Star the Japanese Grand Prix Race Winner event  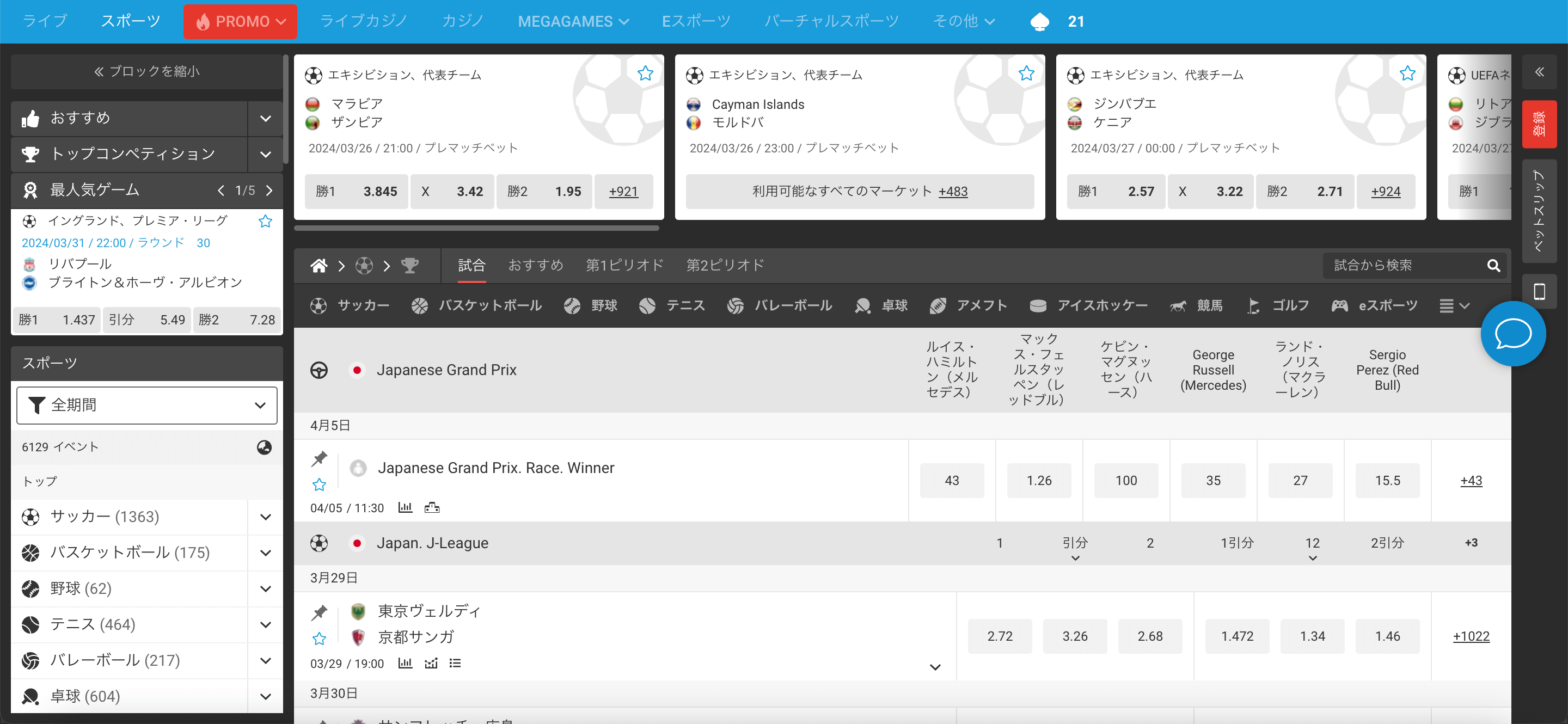tap(319, 485)
